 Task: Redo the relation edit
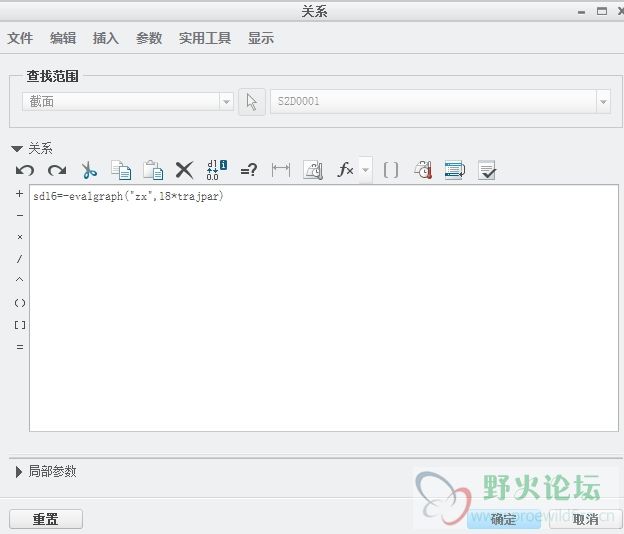(x=57, y=170)
